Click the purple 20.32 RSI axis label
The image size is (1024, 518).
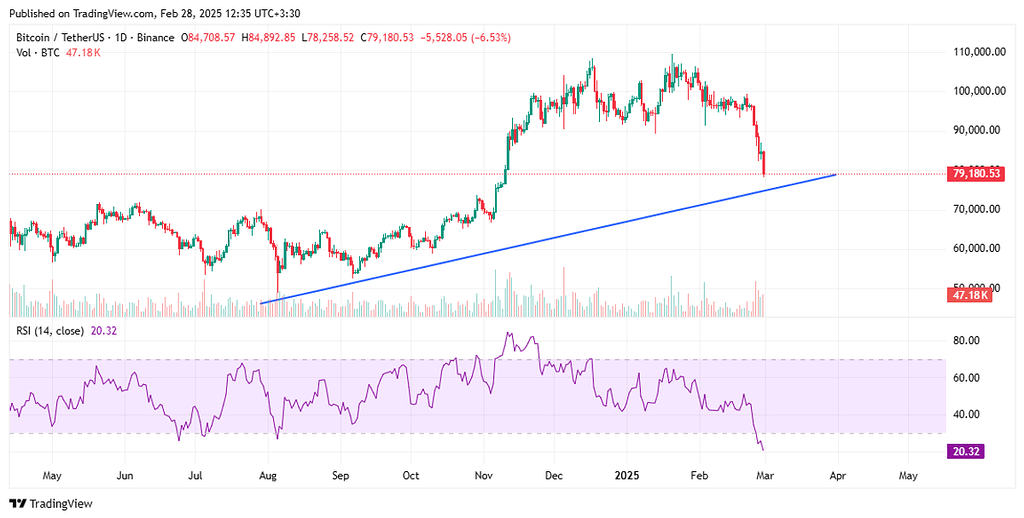tap(966, 452)
